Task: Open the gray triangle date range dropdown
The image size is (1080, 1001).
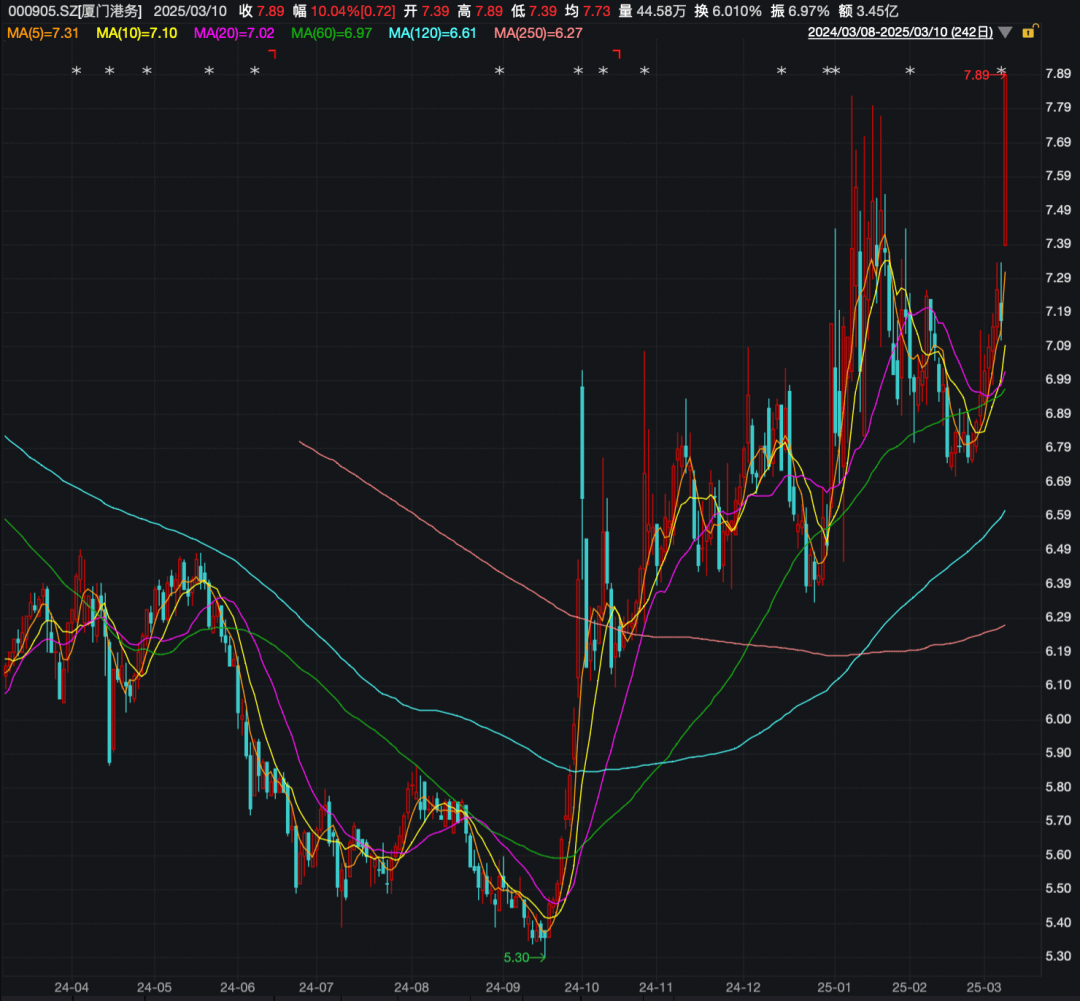Action: [1004, 33]
